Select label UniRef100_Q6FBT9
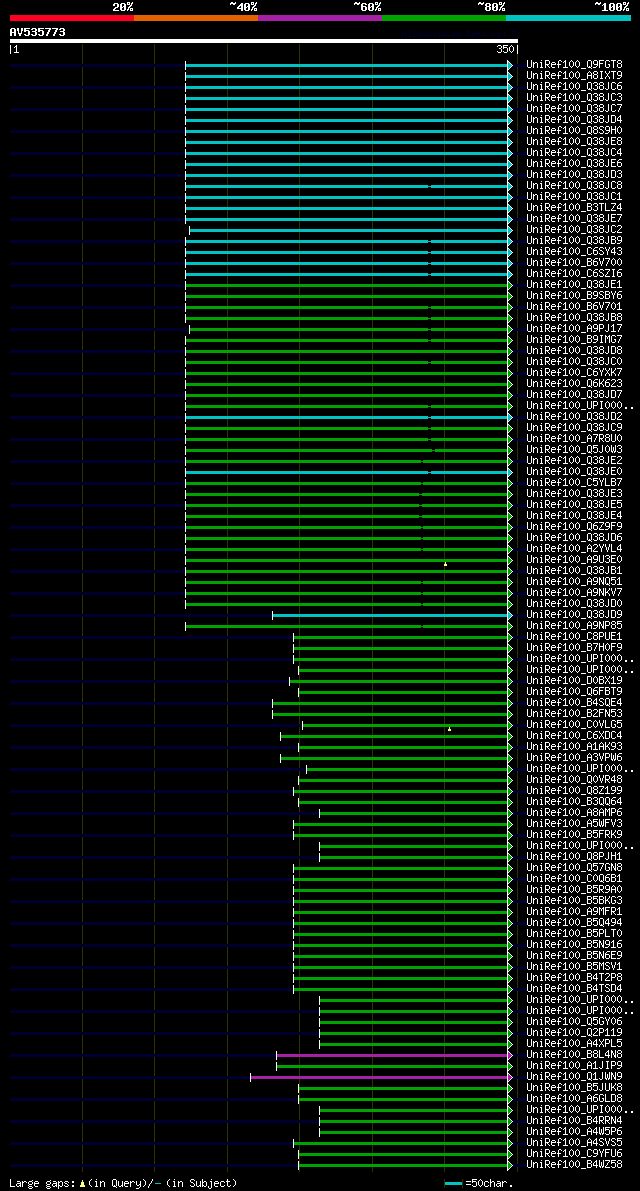This screenshot has width=640, height=1191. pyautogui.click(x=574, y=692)
